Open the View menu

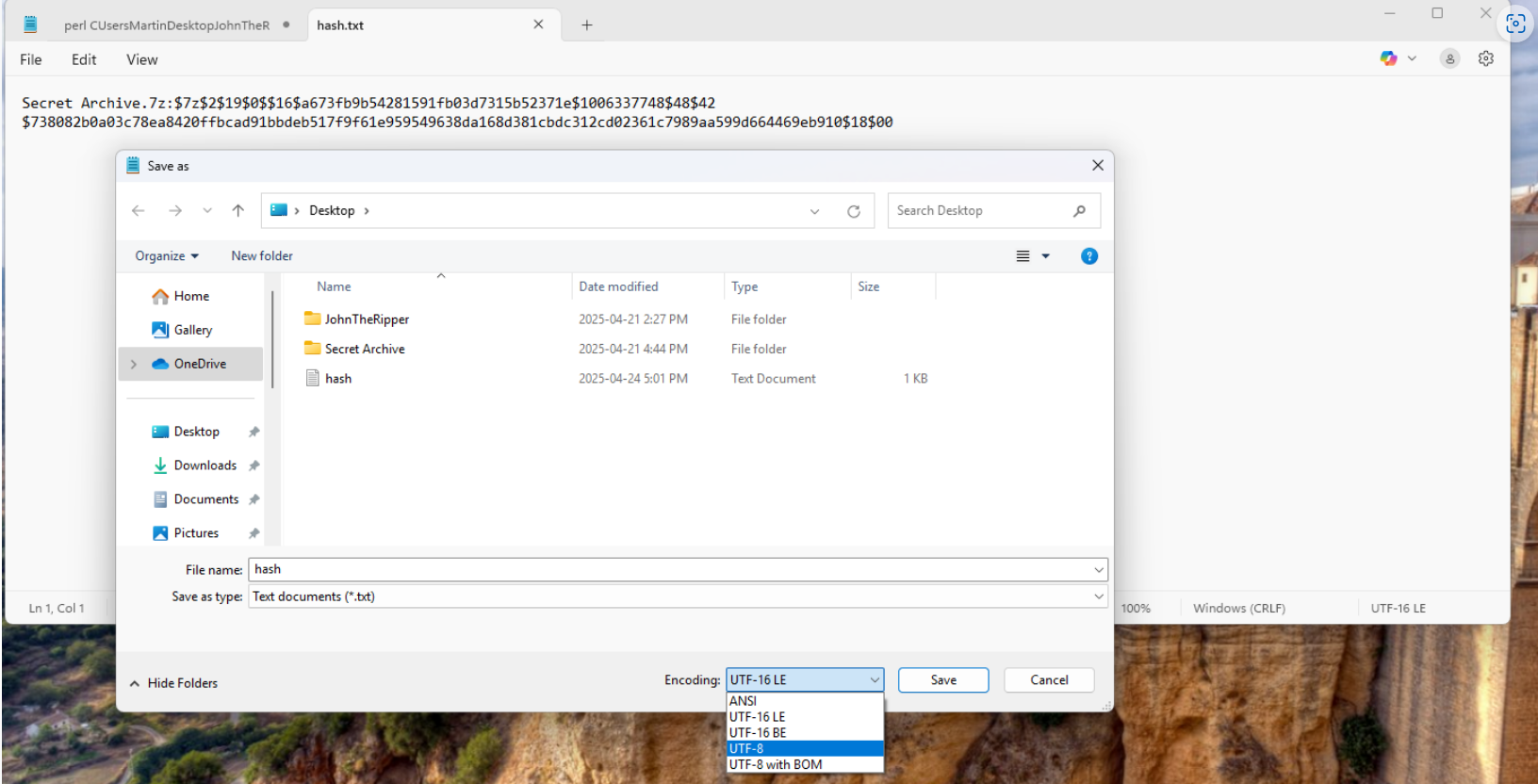(142, 59)
